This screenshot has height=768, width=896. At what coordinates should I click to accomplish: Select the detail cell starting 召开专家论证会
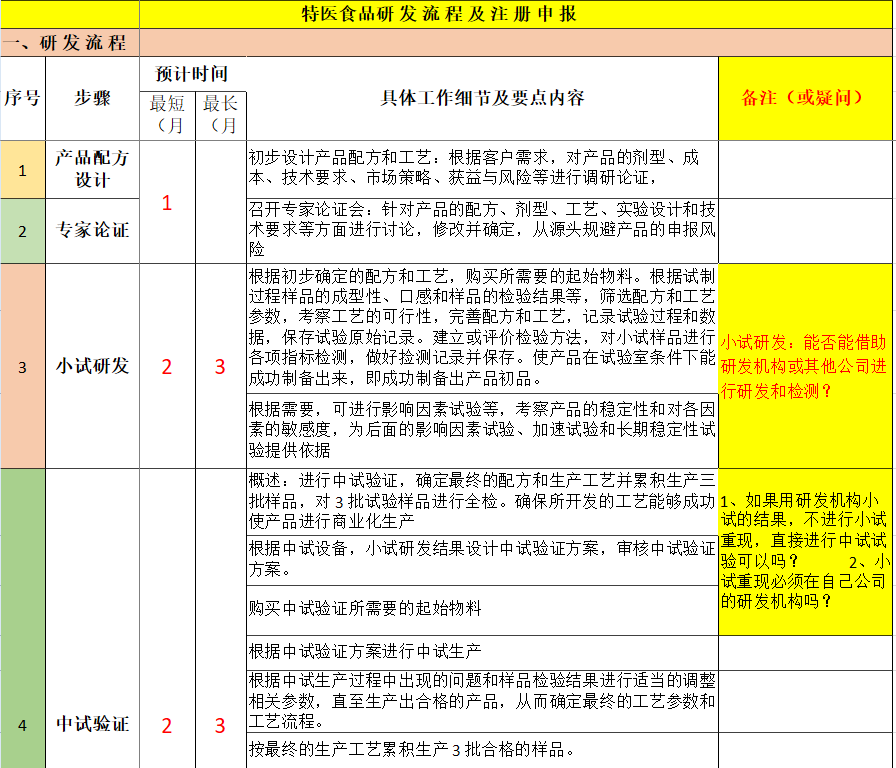482,230
